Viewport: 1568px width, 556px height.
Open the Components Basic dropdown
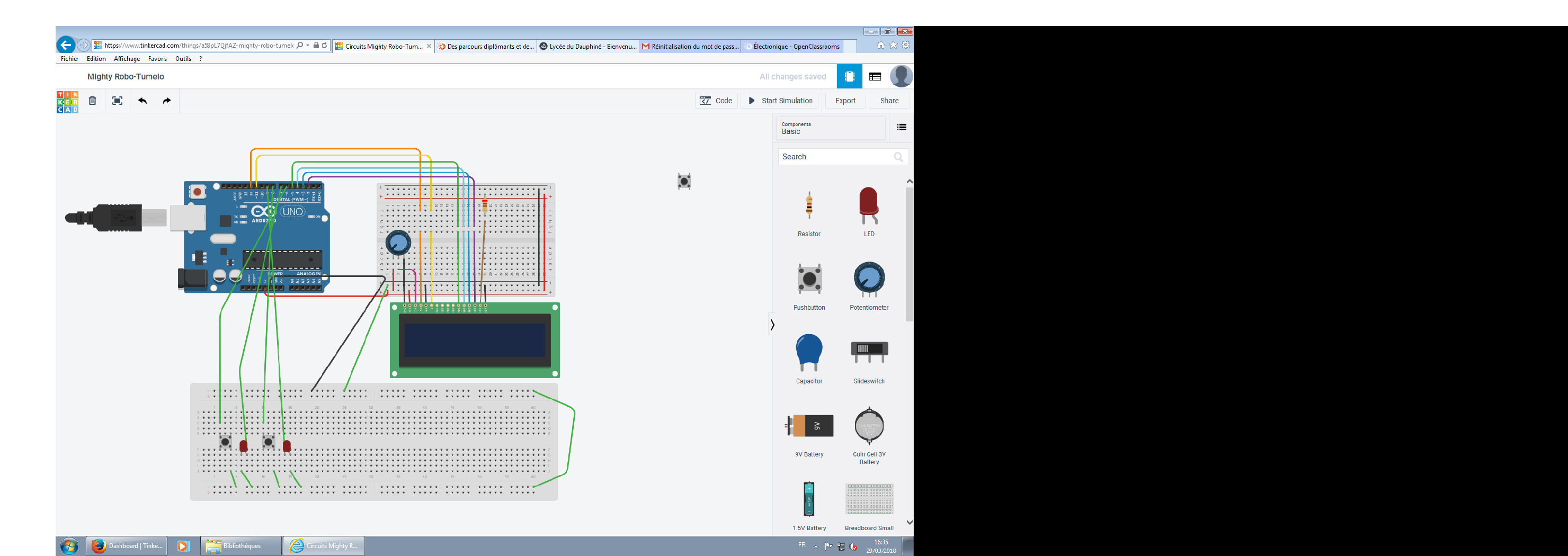(830, 128)
